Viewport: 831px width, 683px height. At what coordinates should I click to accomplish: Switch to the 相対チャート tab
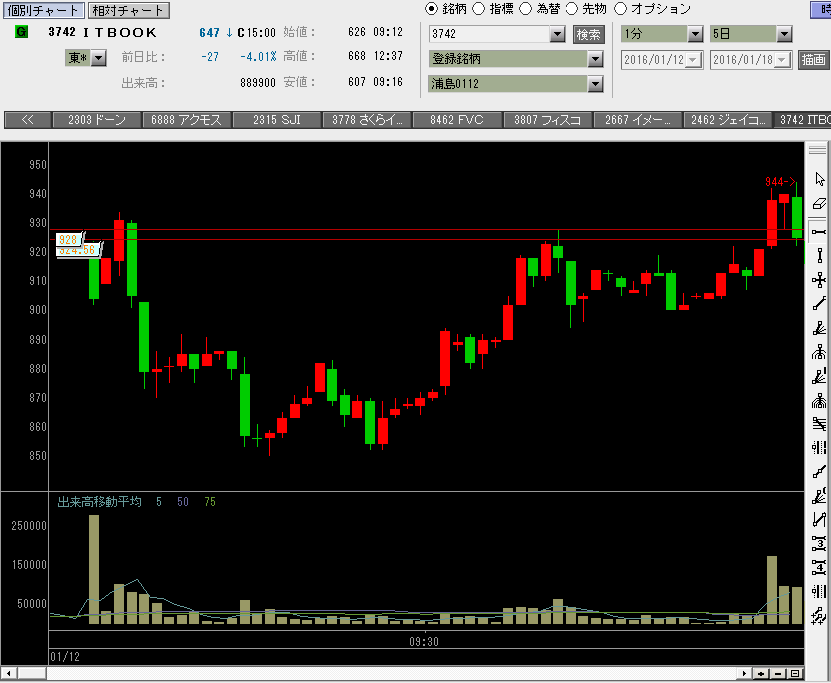pyautogui.click(x=128, y=10)
